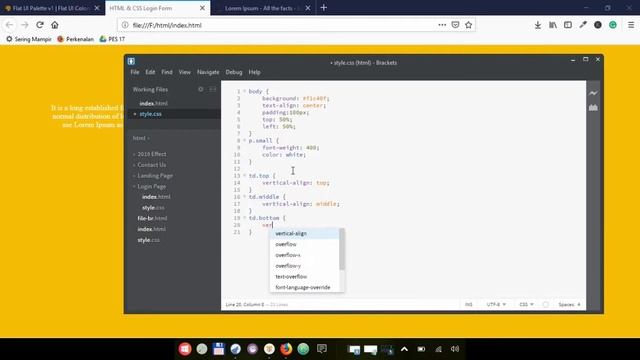Fold the td.top rule at line 13
The width and height of the screenshot is (640, 360).
[244, 176]
